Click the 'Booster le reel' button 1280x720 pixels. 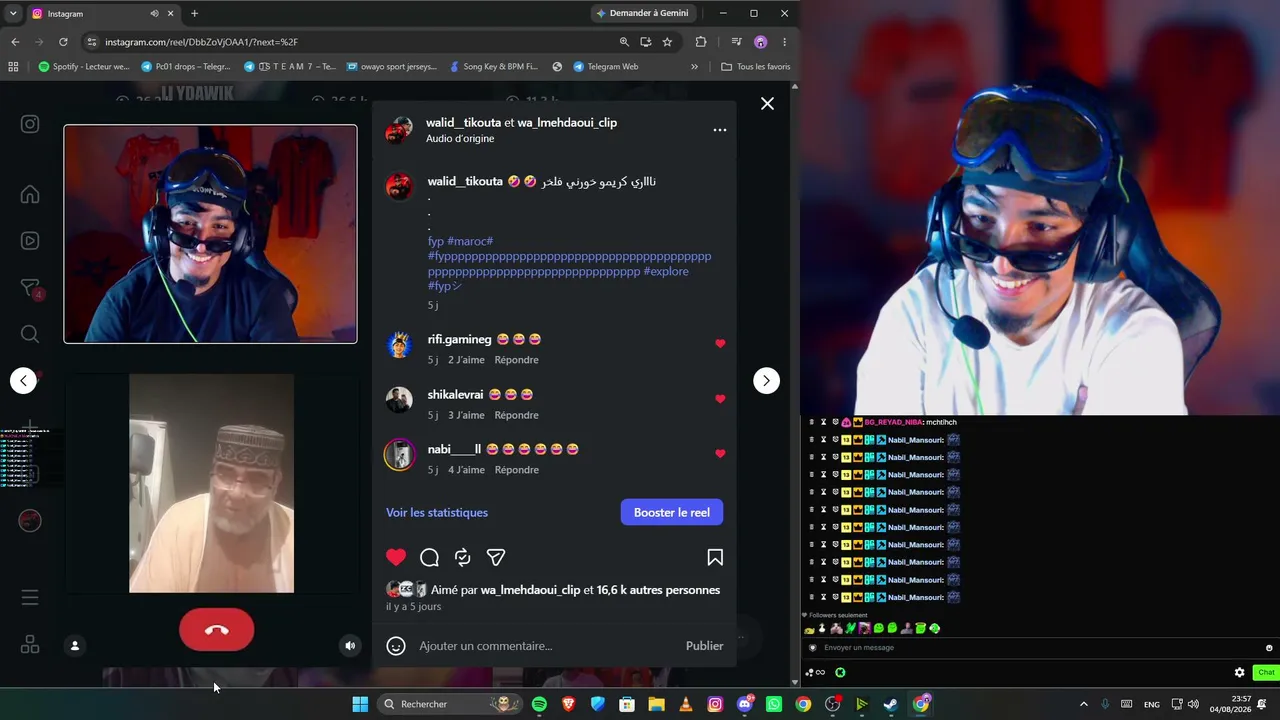tap(672, 512)
